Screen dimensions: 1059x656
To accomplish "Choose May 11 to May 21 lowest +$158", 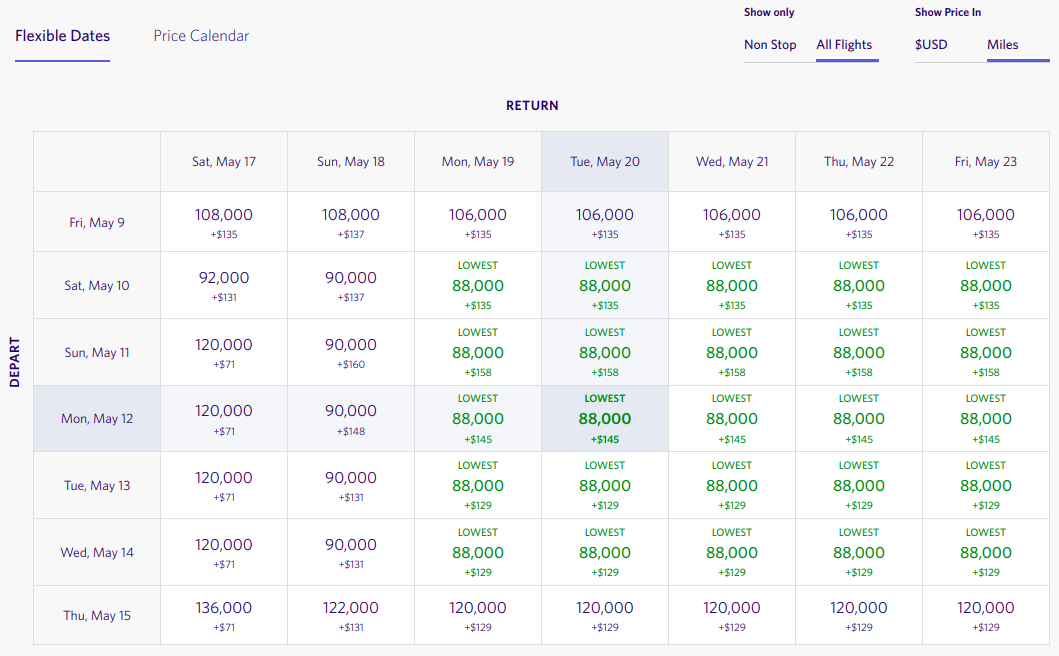I will click(731, 352).
